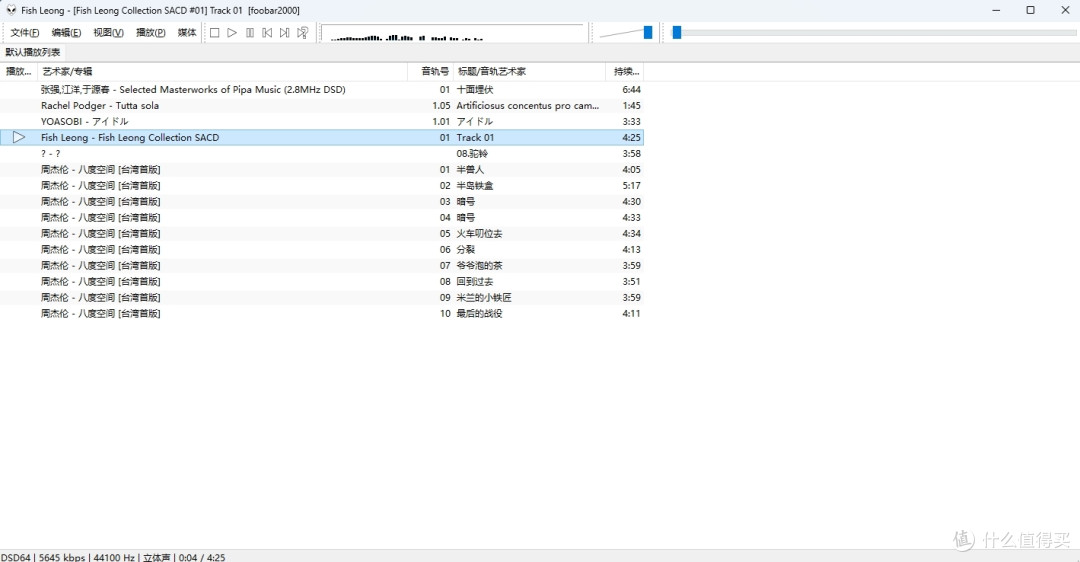1080x562 pixels.
Task: Pause the current track
Action: [250, 32]
